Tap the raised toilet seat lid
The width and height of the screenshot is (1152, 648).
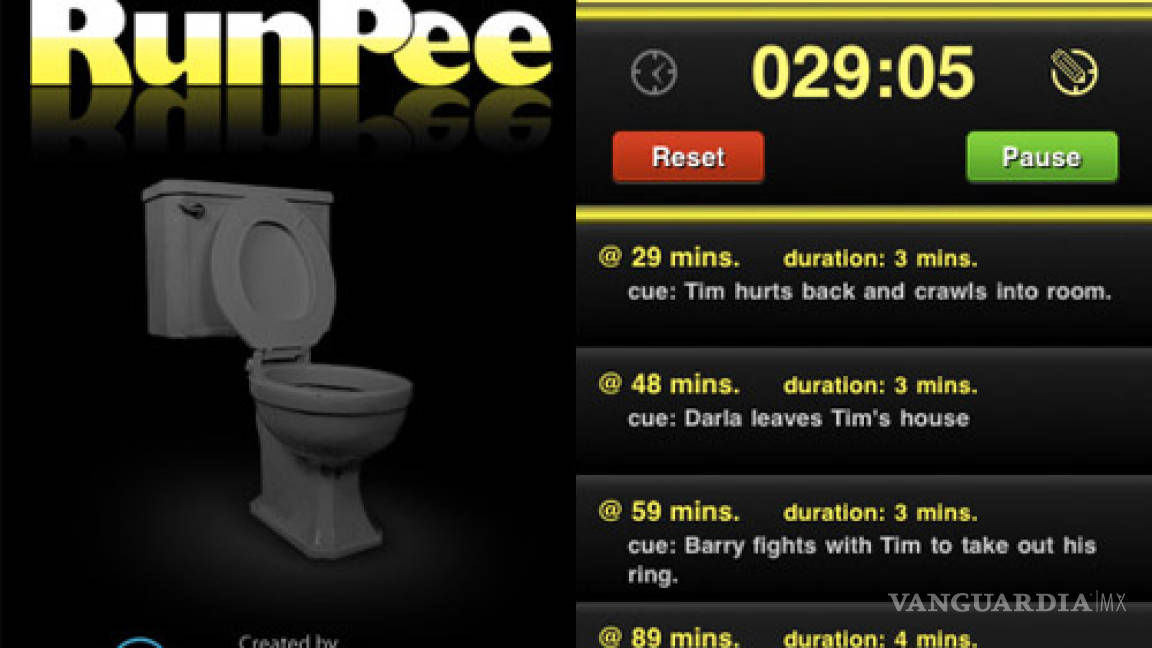click(273, 275)
